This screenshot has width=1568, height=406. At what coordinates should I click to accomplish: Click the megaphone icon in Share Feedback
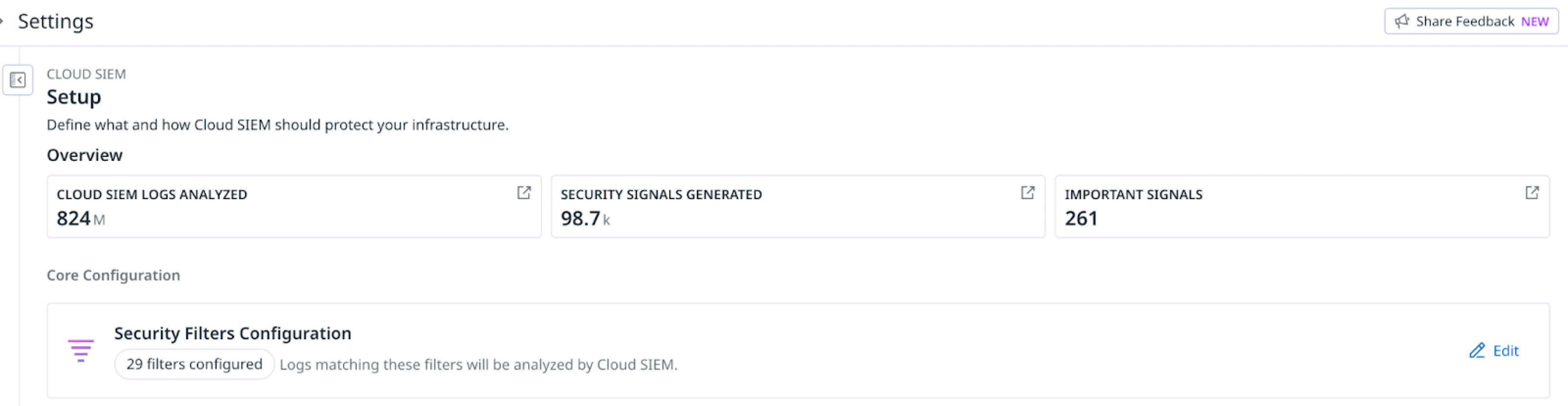(1402, 21)
